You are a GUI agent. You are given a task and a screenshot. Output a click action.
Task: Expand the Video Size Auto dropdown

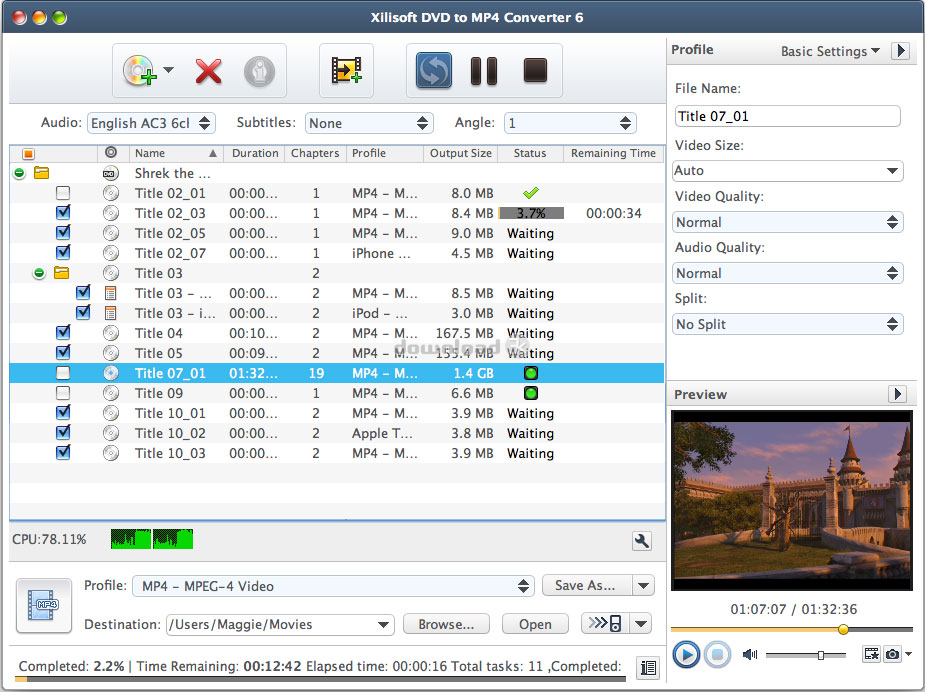tap(788, 171)
